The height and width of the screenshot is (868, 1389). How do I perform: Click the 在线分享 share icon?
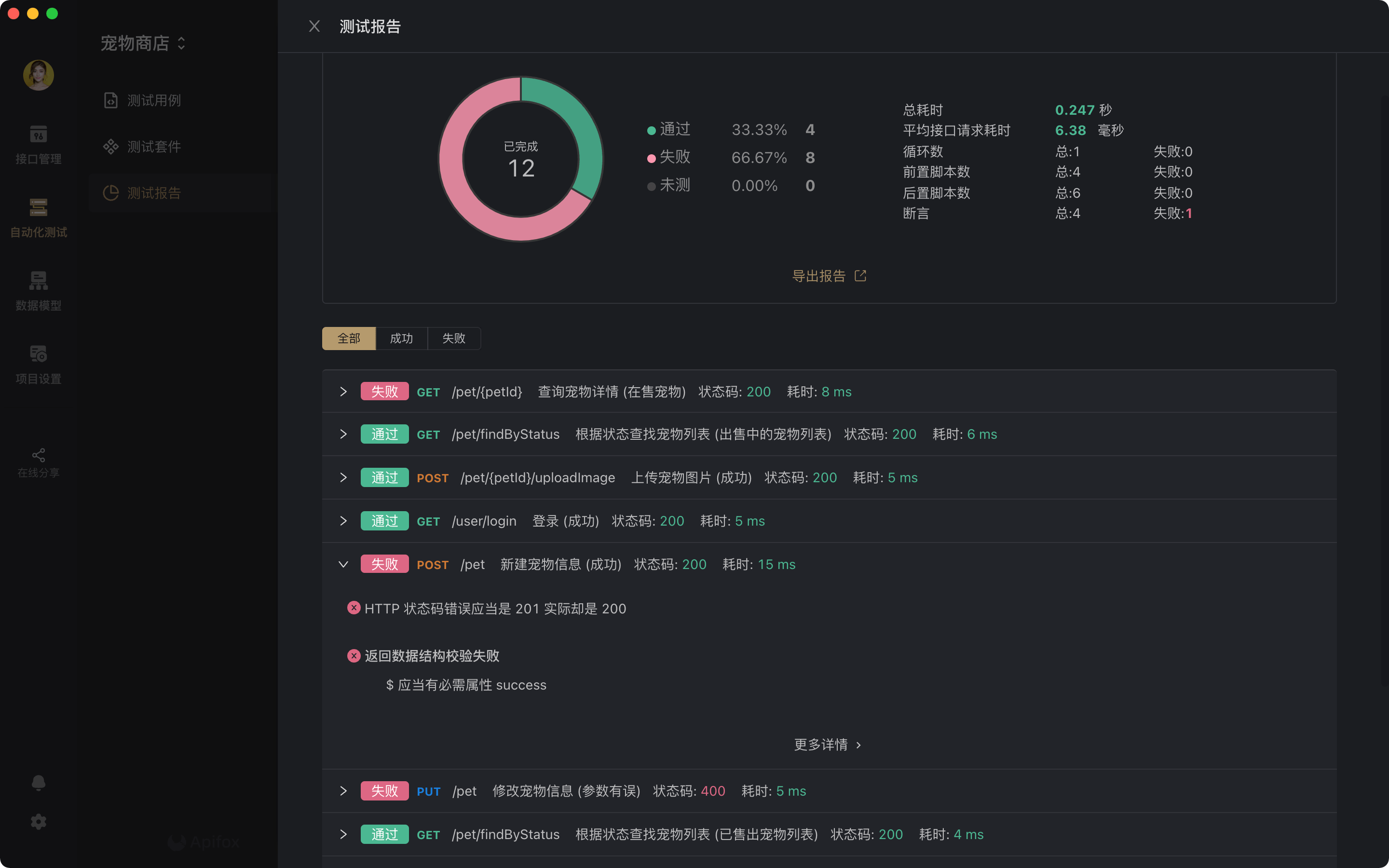(38, 455)
